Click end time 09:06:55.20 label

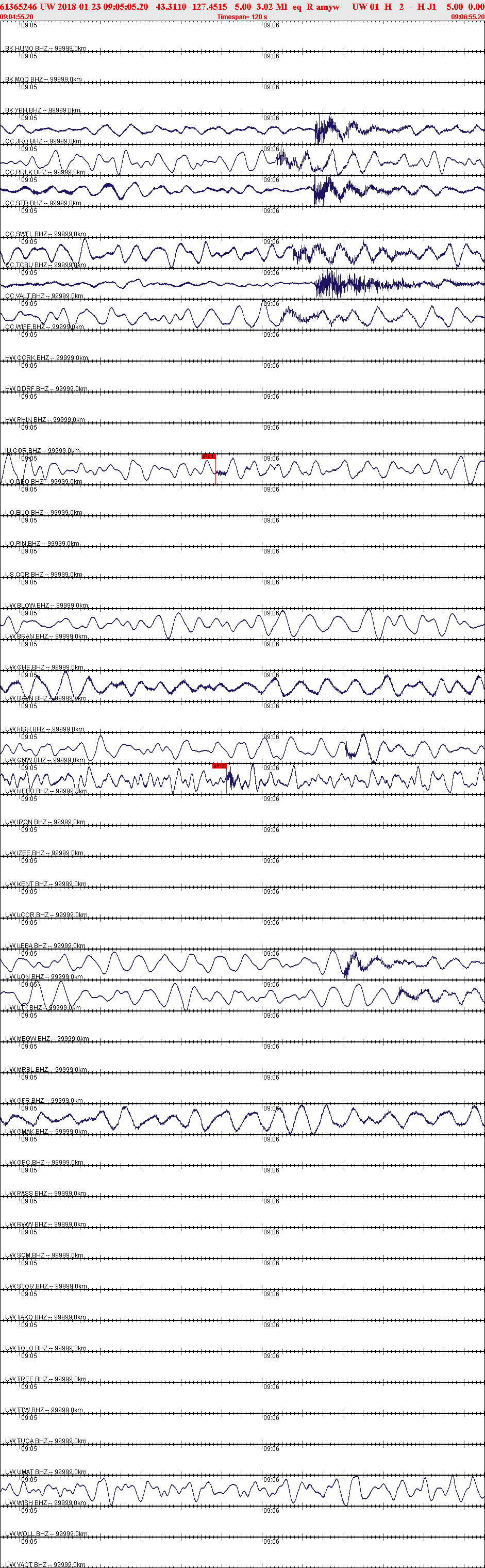(467, 17)
